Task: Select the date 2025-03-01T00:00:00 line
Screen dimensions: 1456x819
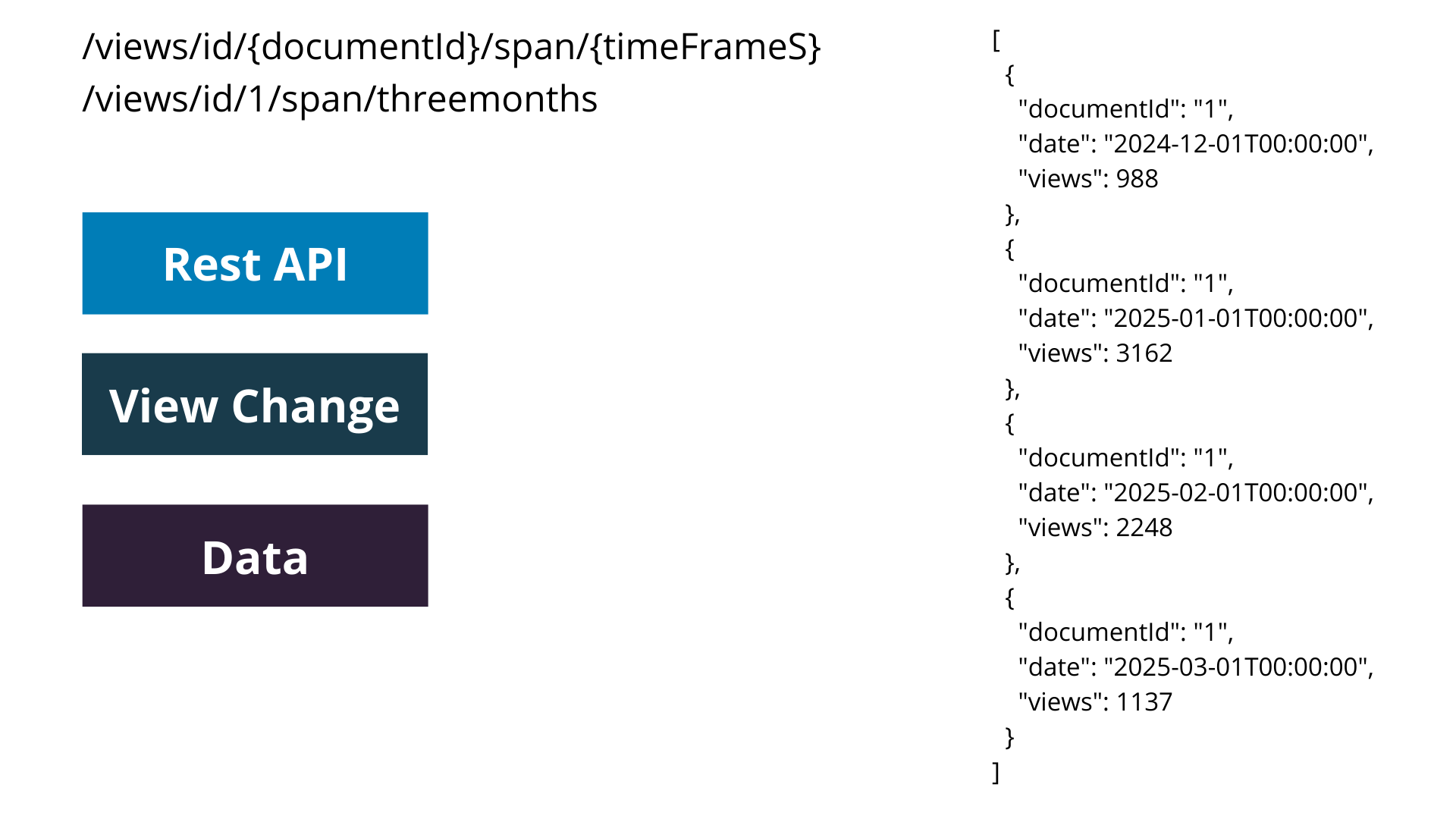Action: [1196, 667]
